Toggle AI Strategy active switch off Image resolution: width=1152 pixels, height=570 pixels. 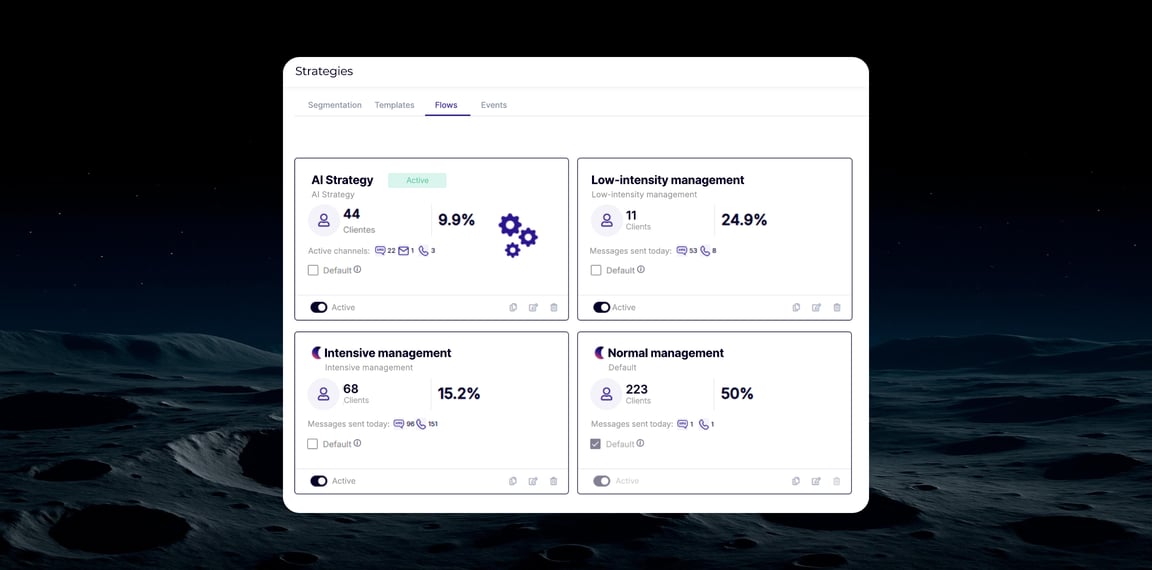tap(319, 308)
